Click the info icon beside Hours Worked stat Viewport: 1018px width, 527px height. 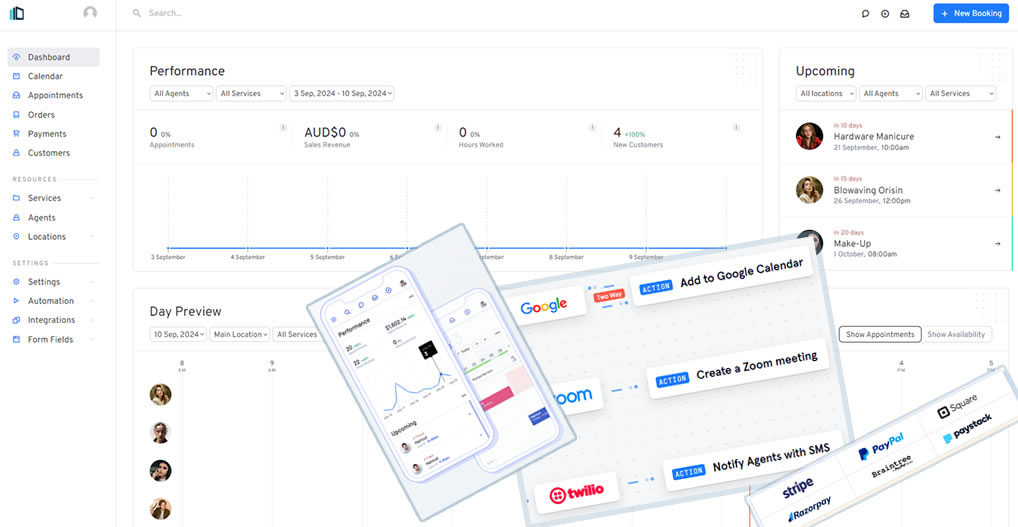click(592, 127)
